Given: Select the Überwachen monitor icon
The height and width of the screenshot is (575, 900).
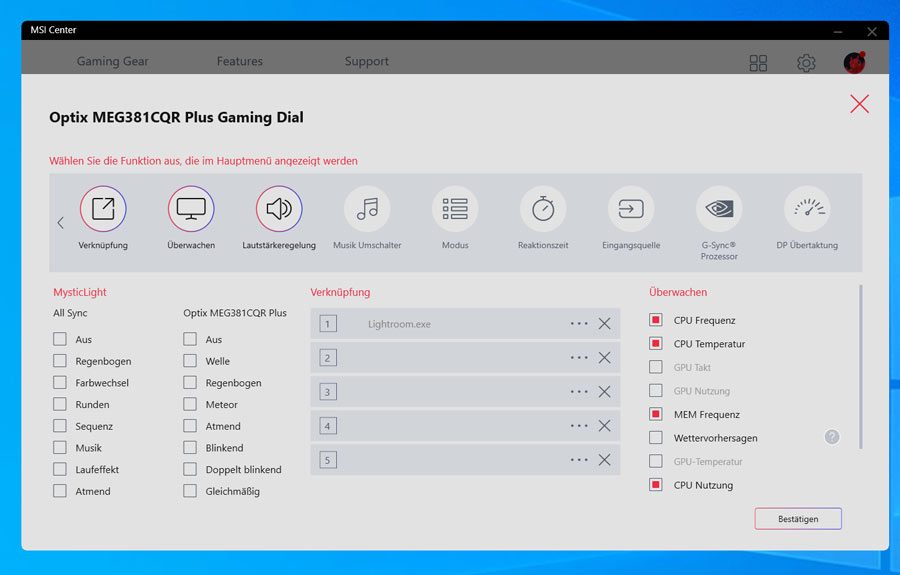Looking at the screenshot, I should [x=191, y=209].
